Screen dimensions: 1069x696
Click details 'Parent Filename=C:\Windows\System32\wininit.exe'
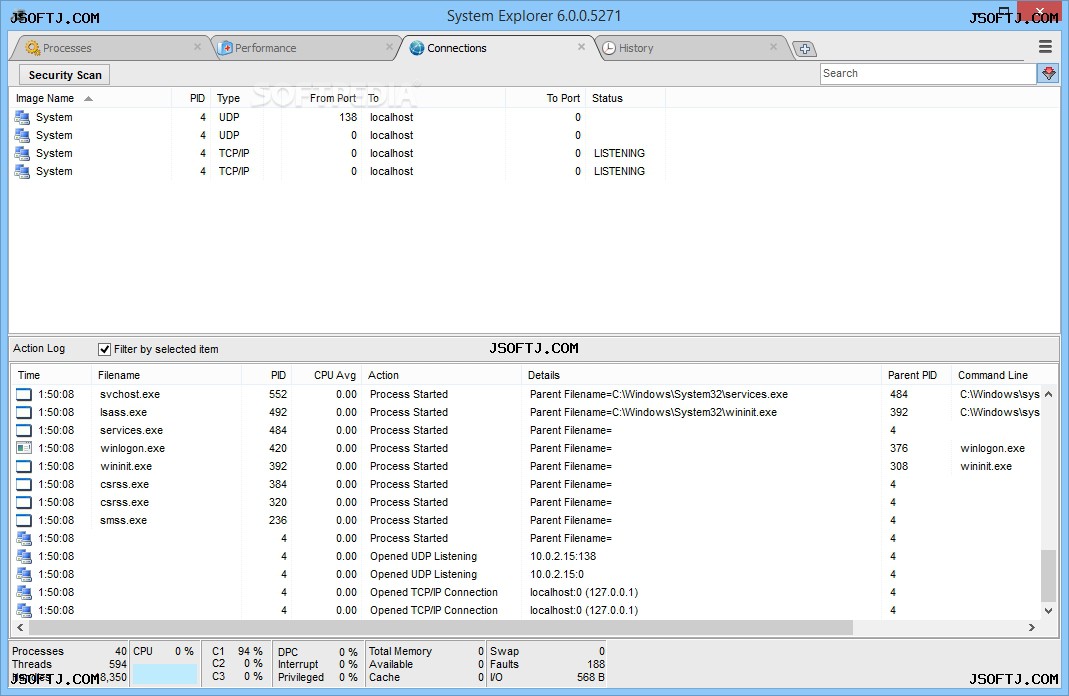(x=653, y=412)
